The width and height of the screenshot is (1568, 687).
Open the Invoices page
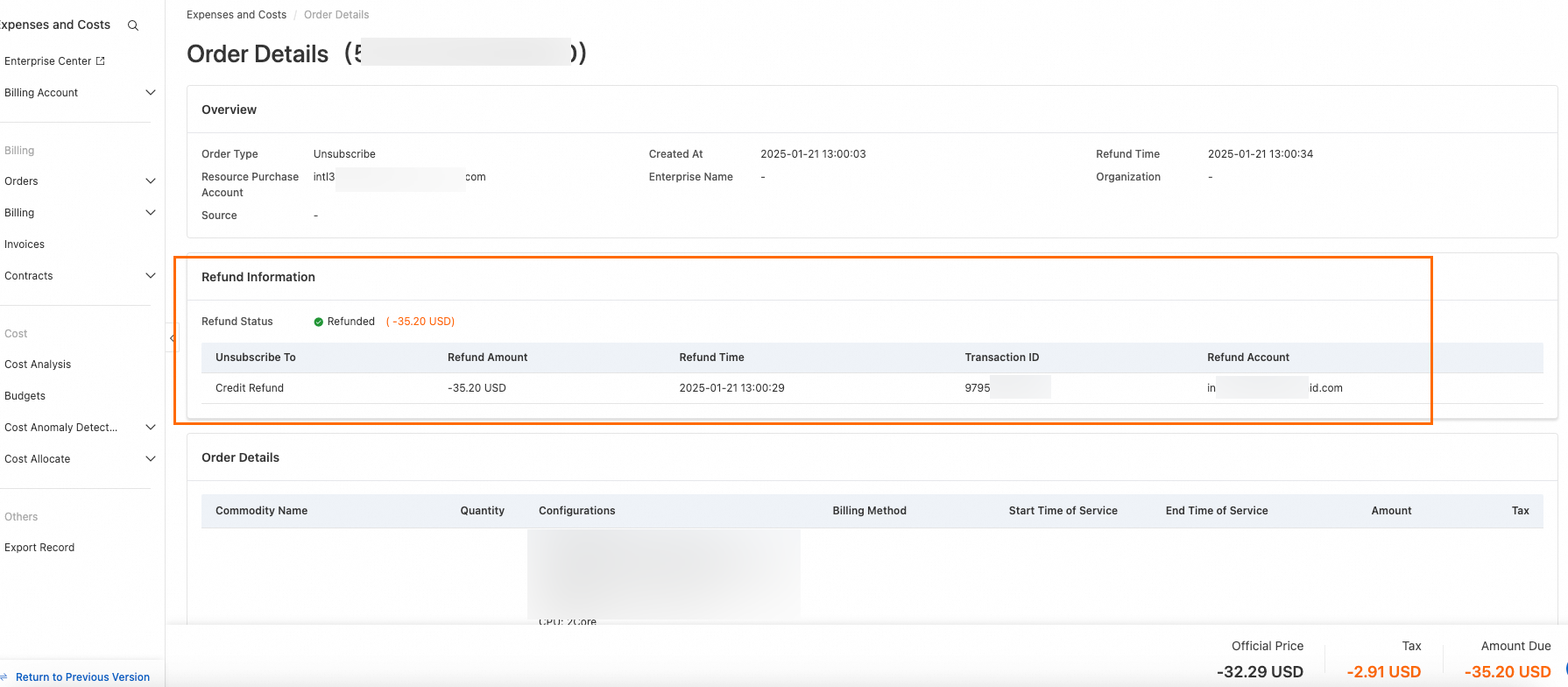25,244
